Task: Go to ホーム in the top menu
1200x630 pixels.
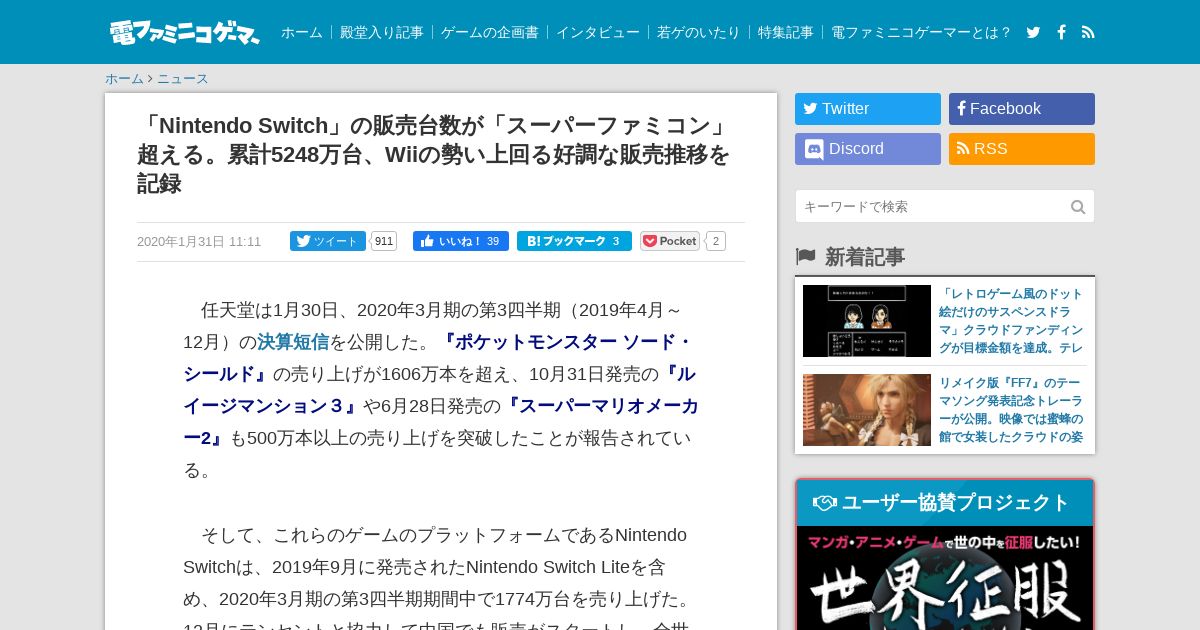Action: pos(302,32)
